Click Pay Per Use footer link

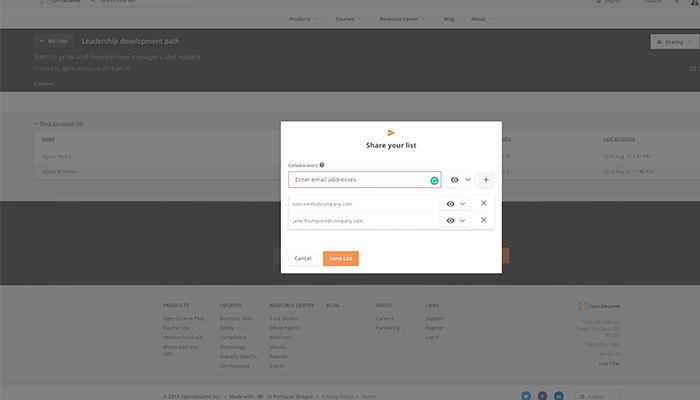click(176, 328)
